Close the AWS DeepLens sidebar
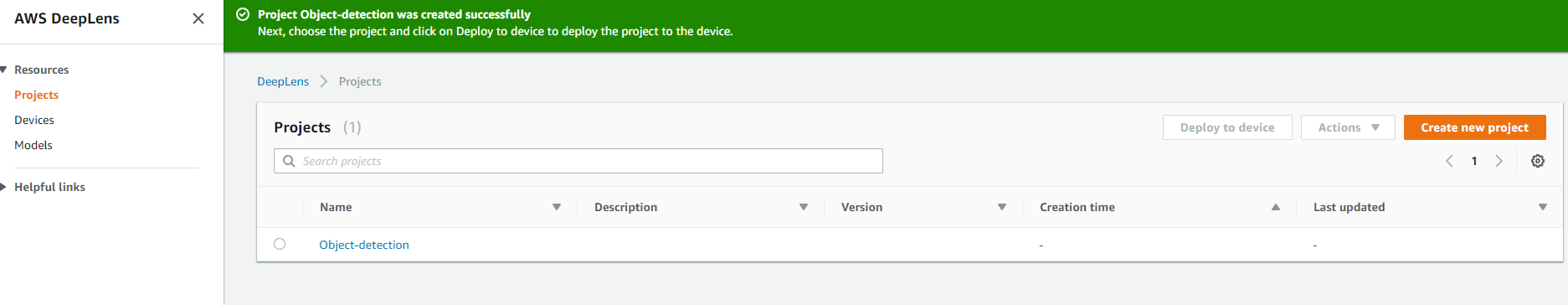The width and height of the screenshot is (1568, 305). pos(198,18)
